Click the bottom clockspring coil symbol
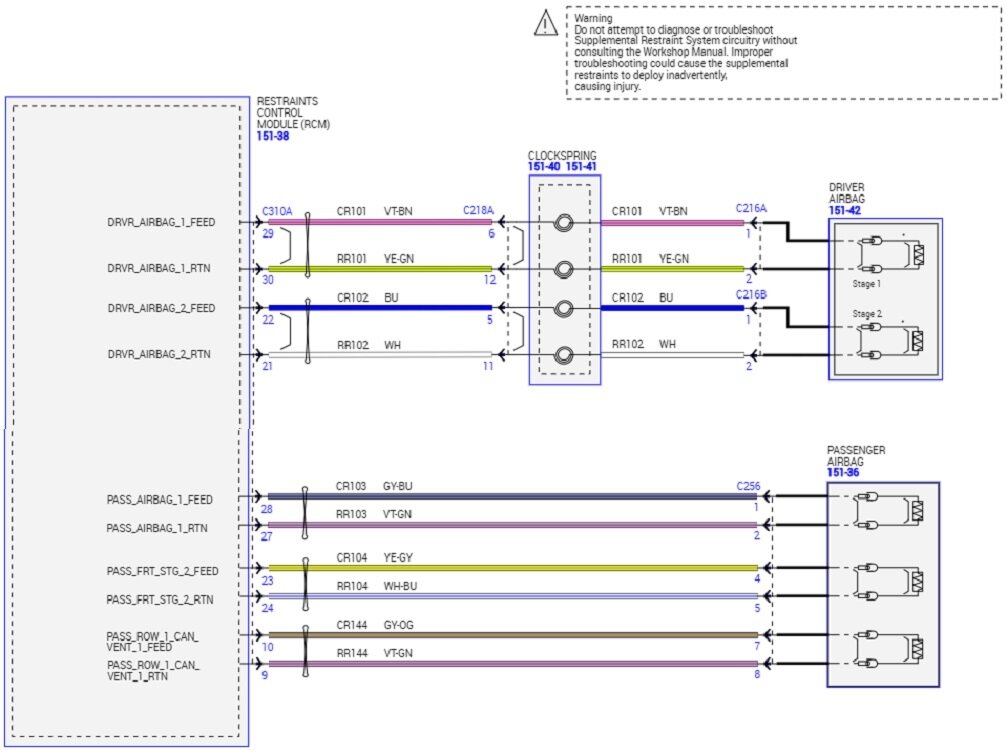Screen dimensions: 1007x751 coord(564,355)
